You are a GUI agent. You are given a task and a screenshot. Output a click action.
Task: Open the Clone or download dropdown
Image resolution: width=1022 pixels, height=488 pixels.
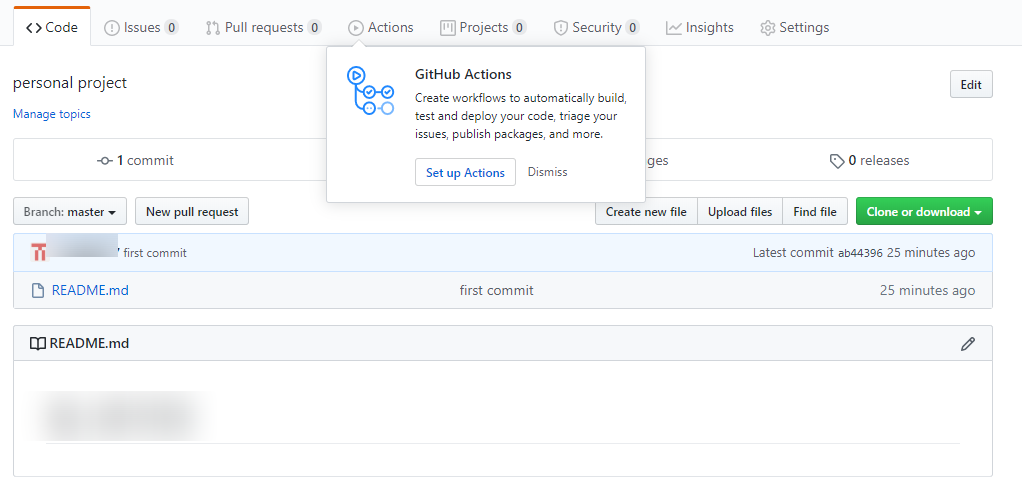pos(924,211)
